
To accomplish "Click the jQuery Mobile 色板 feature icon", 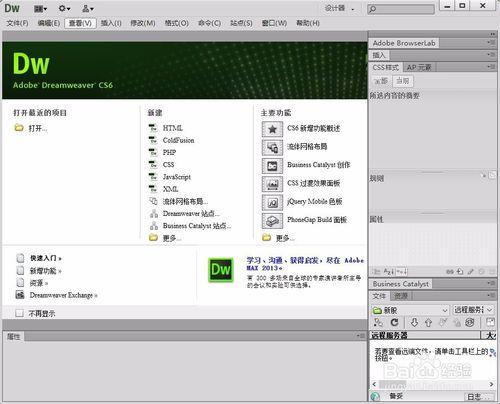I will point(272,202).
